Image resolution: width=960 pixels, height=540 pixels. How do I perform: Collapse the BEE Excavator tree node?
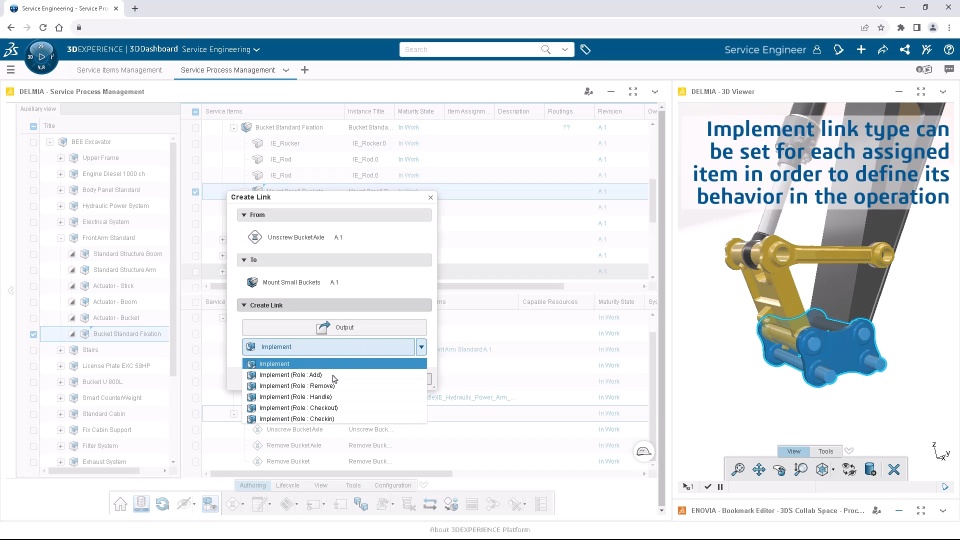pos(50,142)
